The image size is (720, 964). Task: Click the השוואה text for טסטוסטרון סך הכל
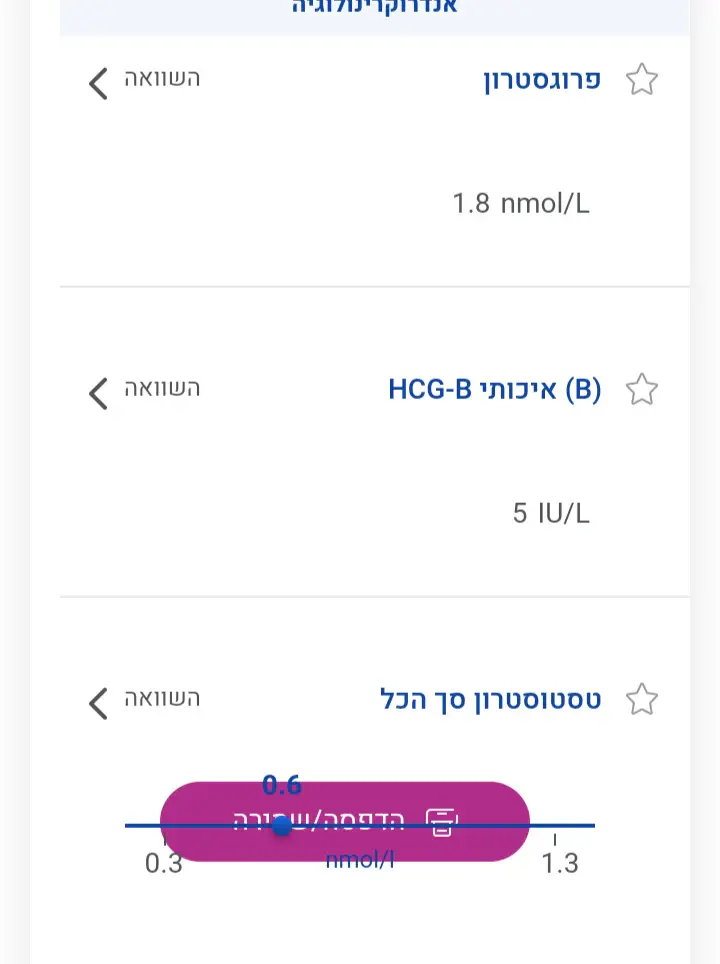pos(161,699)
